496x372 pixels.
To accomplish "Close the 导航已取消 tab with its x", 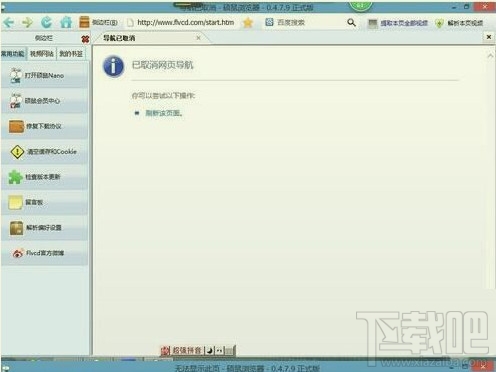I will point(198,38).
